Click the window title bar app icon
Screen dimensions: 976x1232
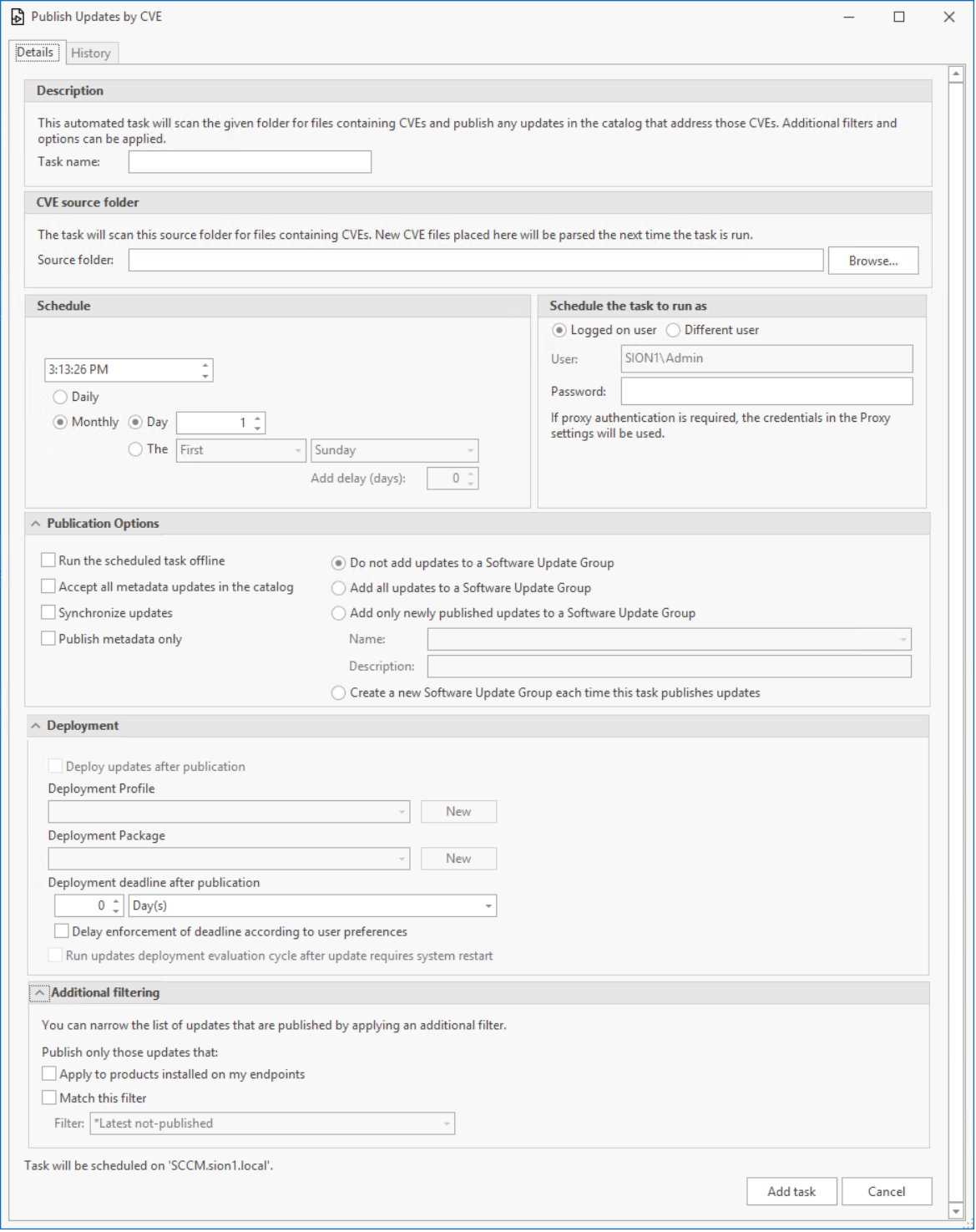[x=17, y=17]
